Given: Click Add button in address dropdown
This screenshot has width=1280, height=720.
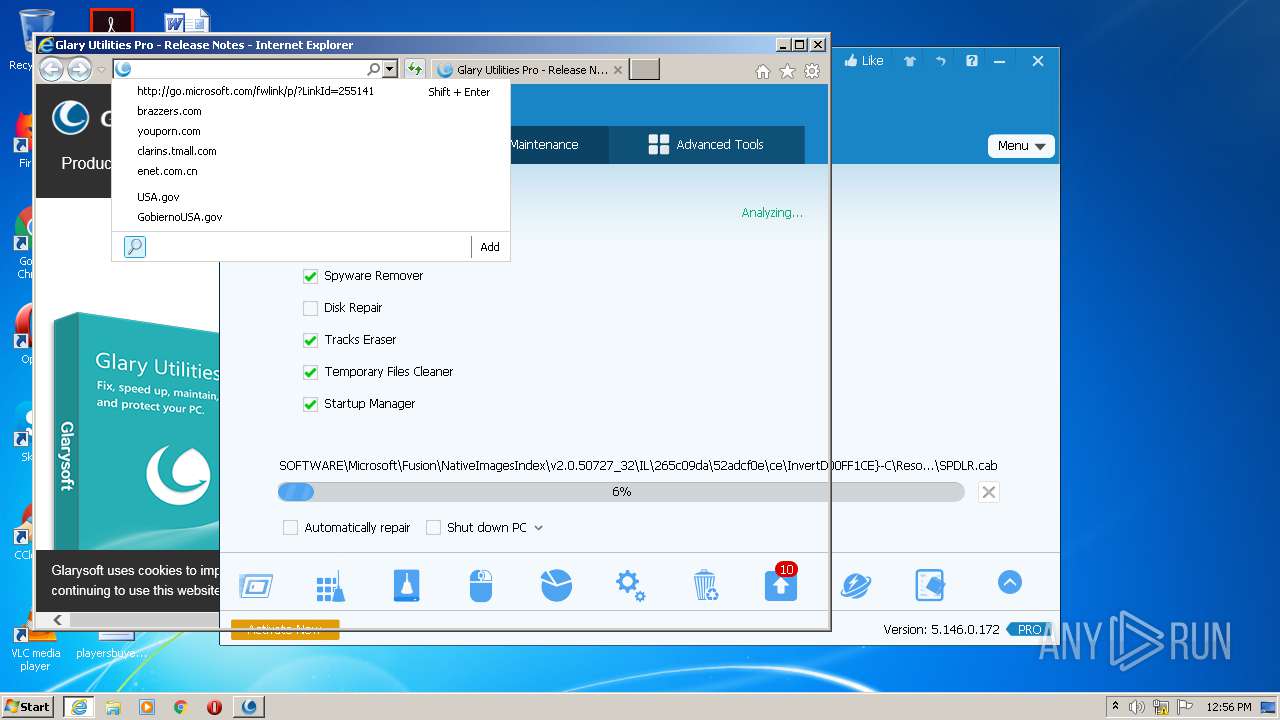Looking at the screenshot, I should (x=490, y=247).
